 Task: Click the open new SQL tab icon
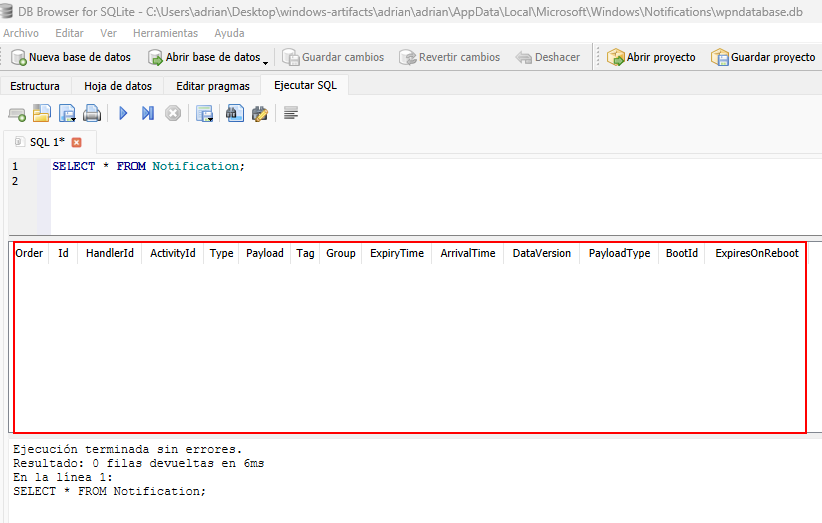point(17,114)
